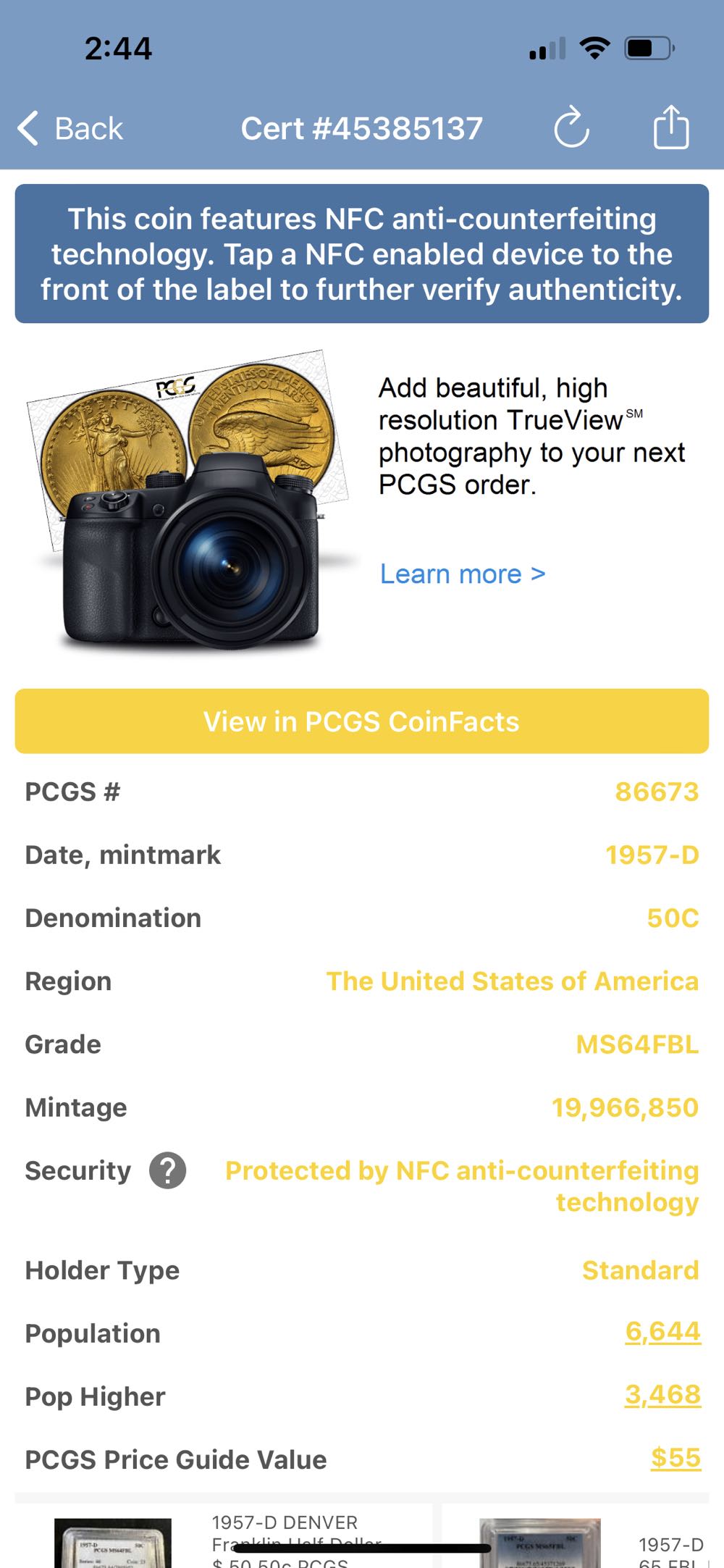This screenshot has width=724, height=1568.
Task: Open second 1957-D listing thumbnail
Action: (x=539, y=1543)
